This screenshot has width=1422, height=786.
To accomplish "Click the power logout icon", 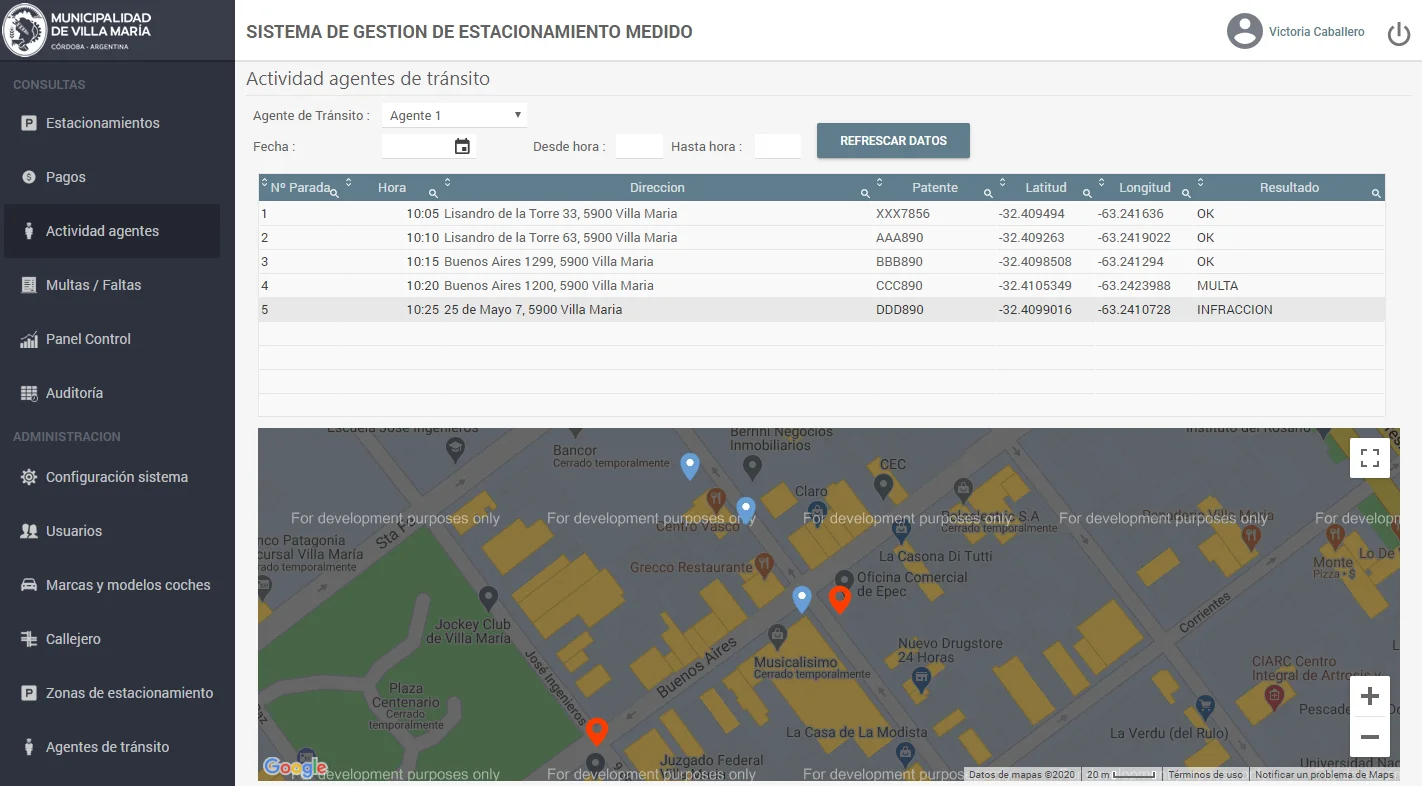I will pyautogui.click(x=1398, y=34).
